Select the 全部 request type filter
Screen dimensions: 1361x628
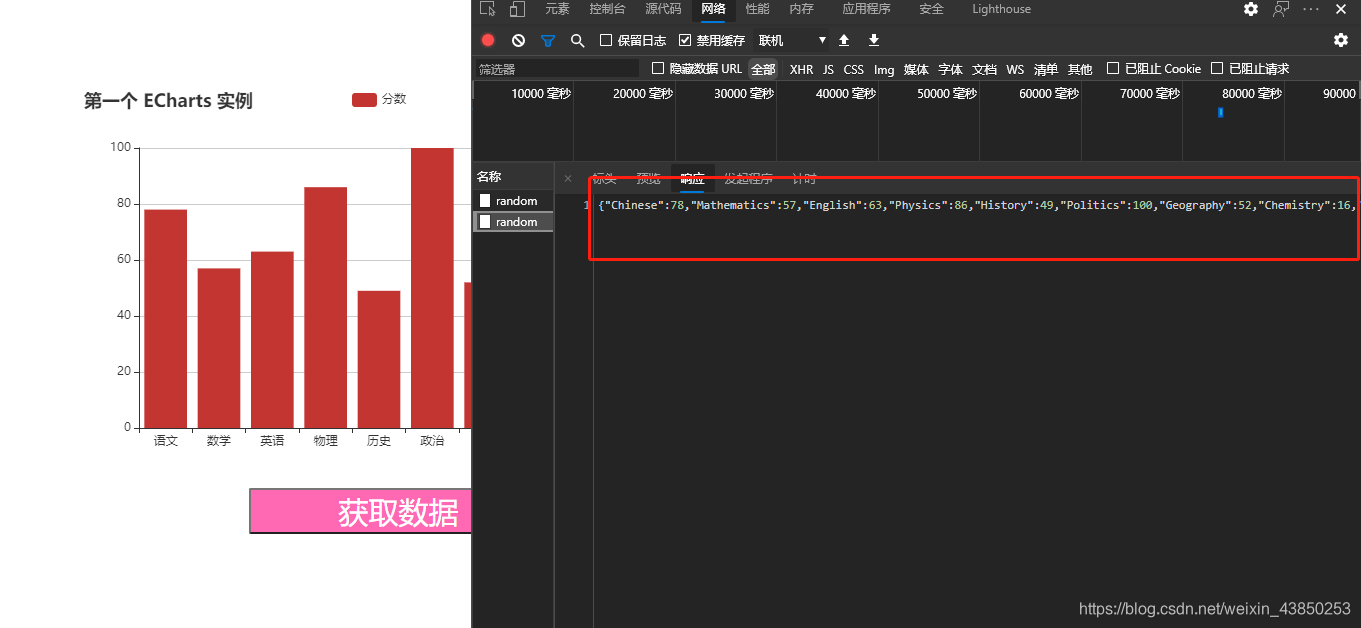coord(763,69)
